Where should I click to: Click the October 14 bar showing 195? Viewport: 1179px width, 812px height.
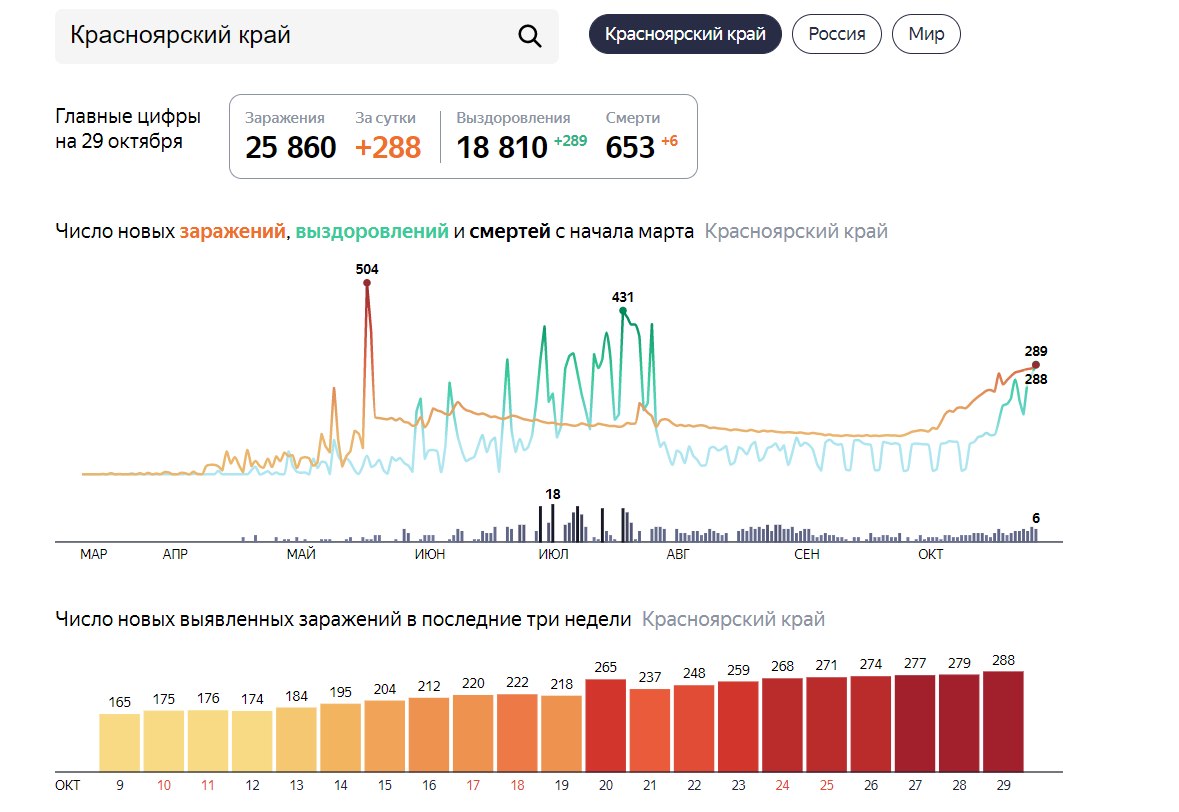pyautogui.click(x=340, y=736)
